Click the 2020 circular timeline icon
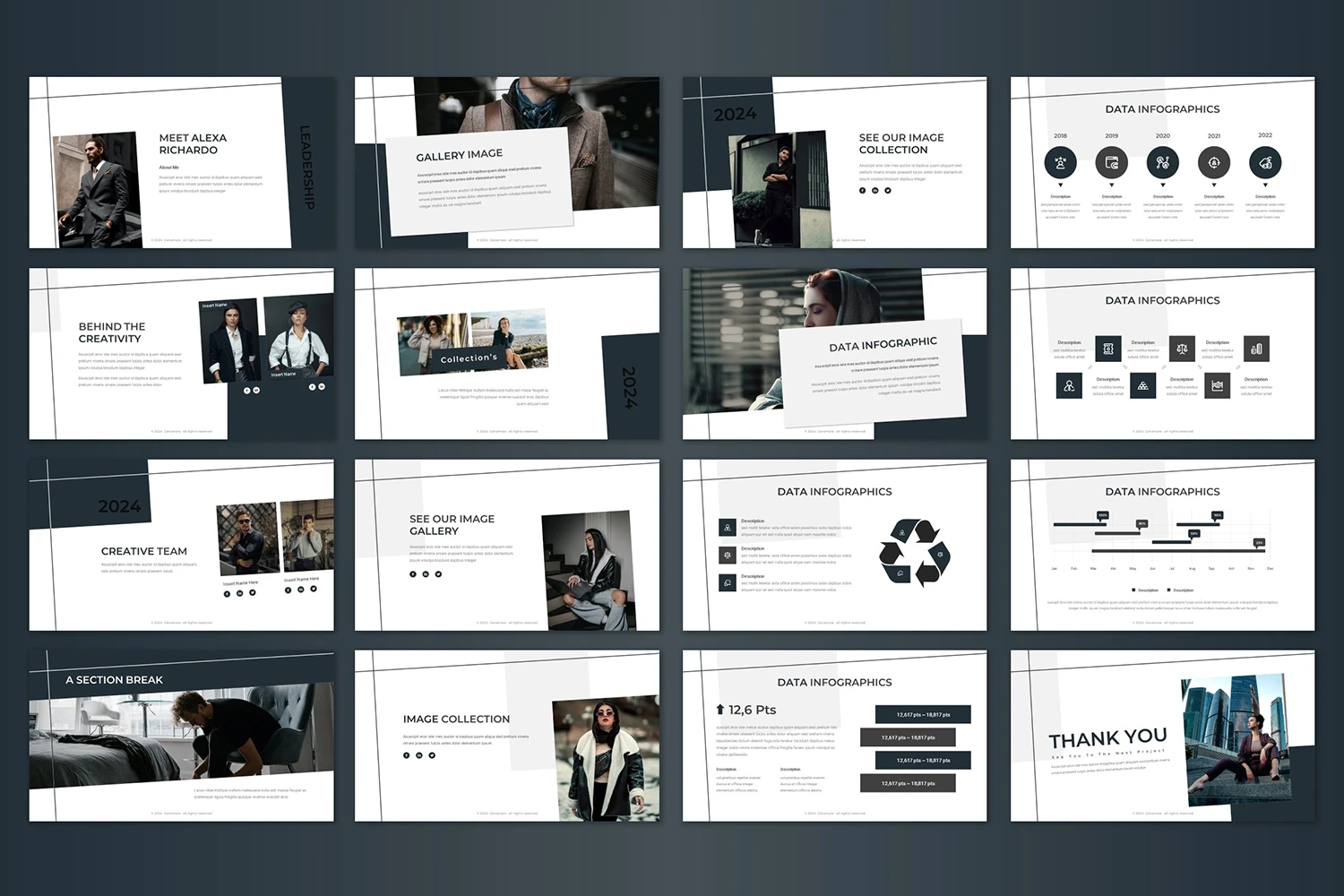Image resolution: width=1344 pixels, height=896 pixels. coord(1162,163)
